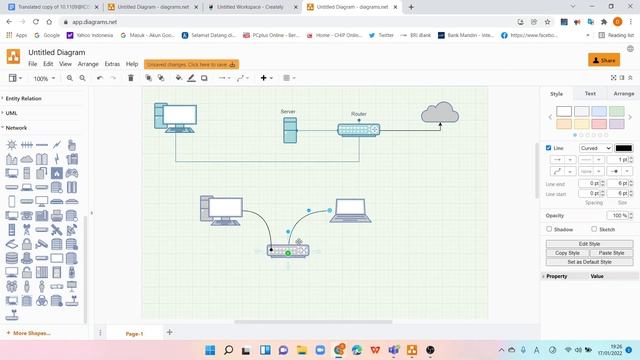The height and width of the screenshot is (360, 640).
Task: Click Set as Default Style button
Action: click(589, 262)
